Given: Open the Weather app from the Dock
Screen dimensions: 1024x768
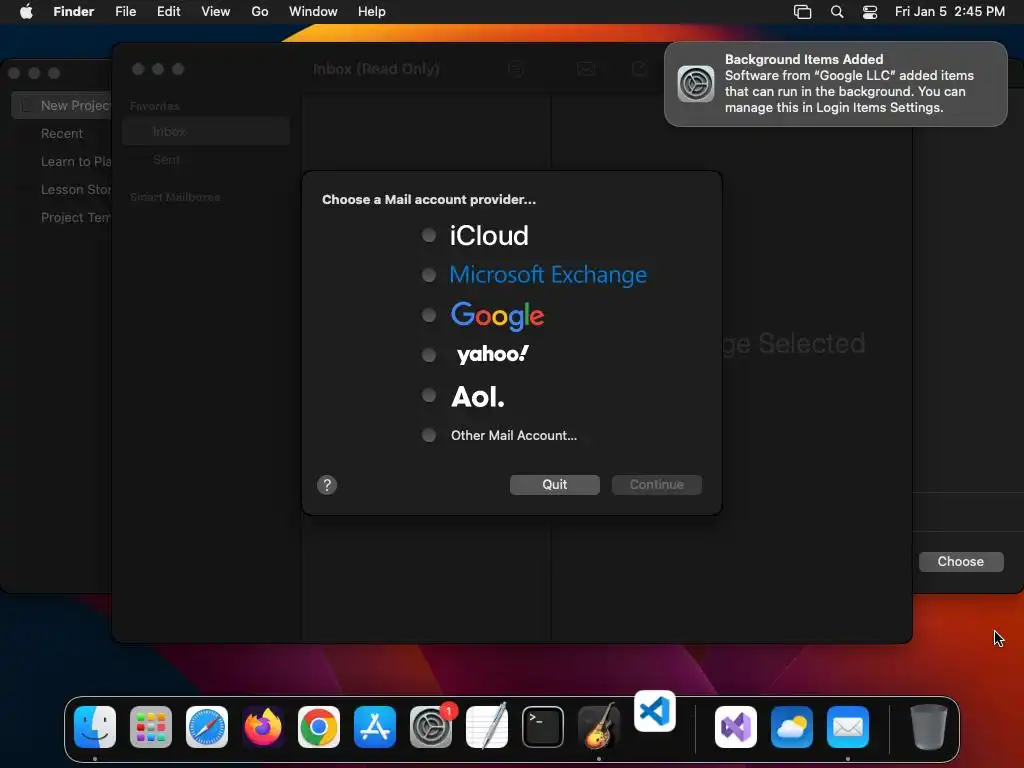Looking at the screenshot, I should click(x=792, y=726).
